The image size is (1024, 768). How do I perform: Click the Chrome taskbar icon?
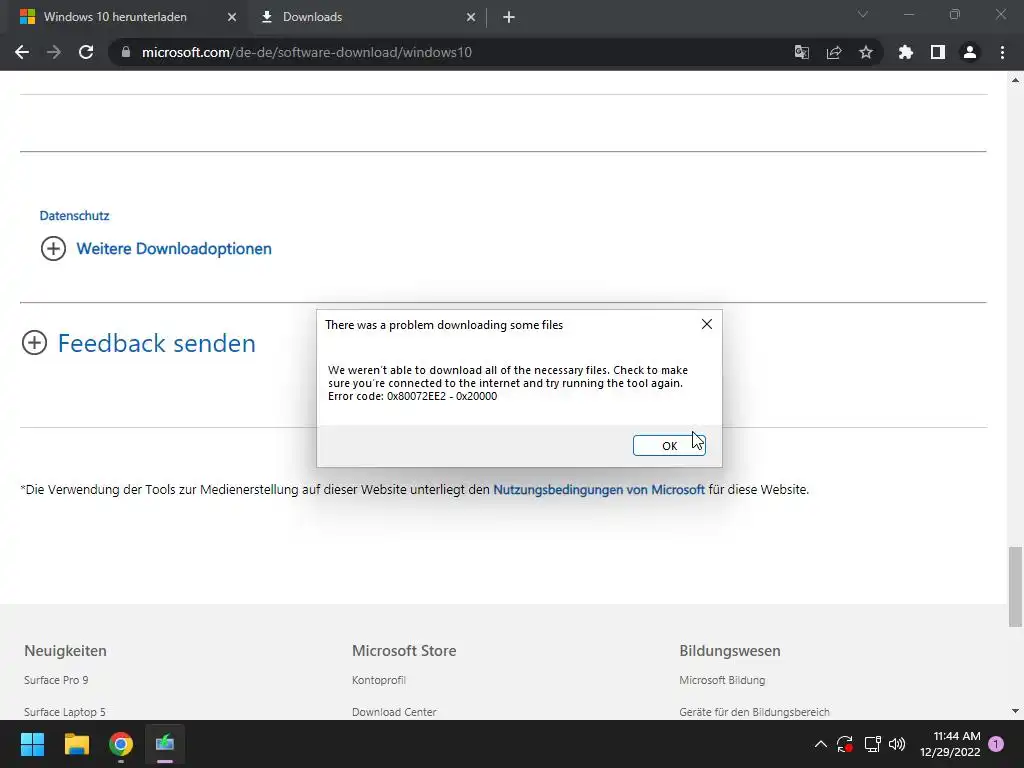pyautogui.click(x=121, y=744)
